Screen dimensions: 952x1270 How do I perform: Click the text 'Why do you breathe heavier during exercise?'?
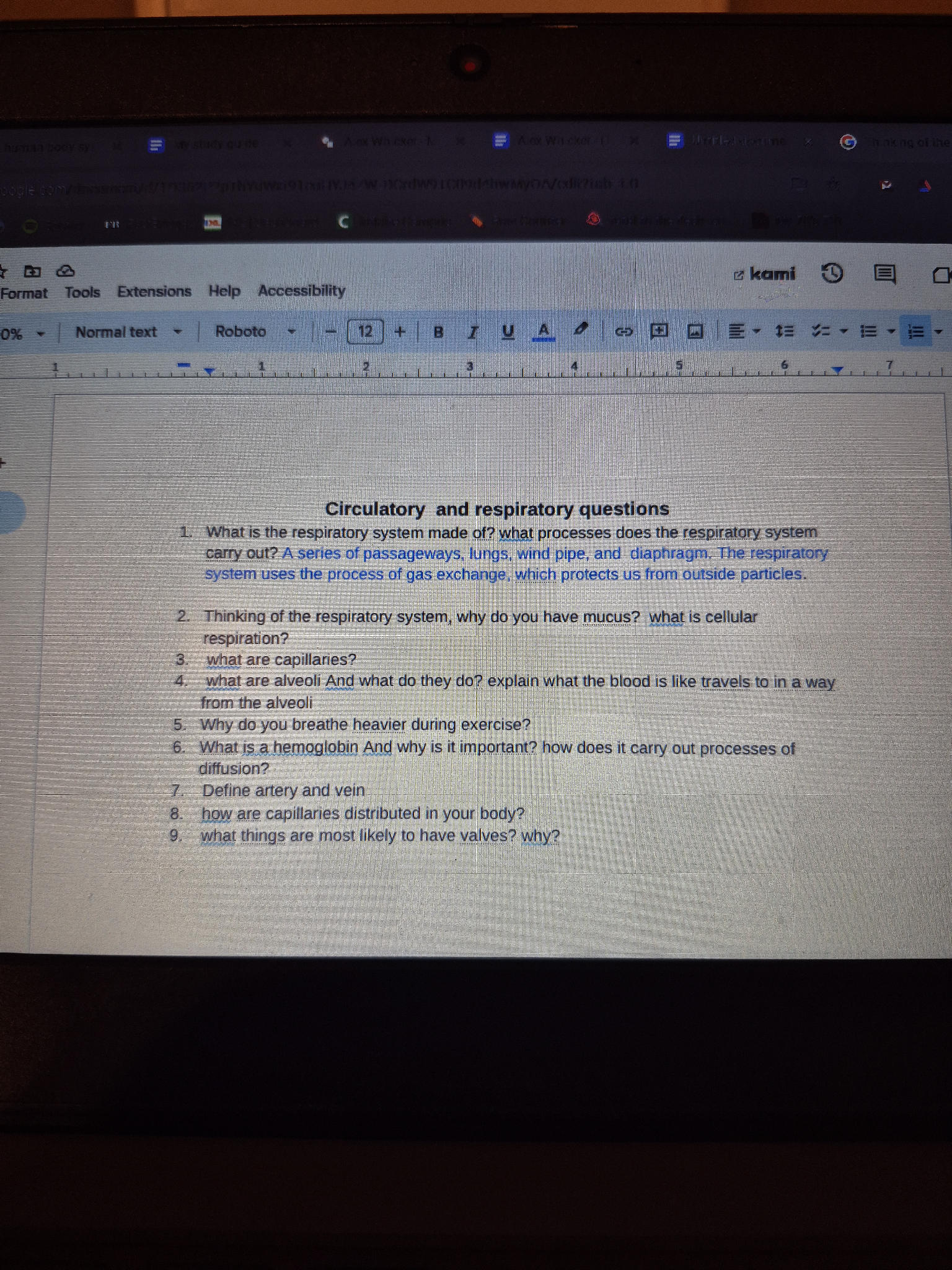[x=365, y=724]
